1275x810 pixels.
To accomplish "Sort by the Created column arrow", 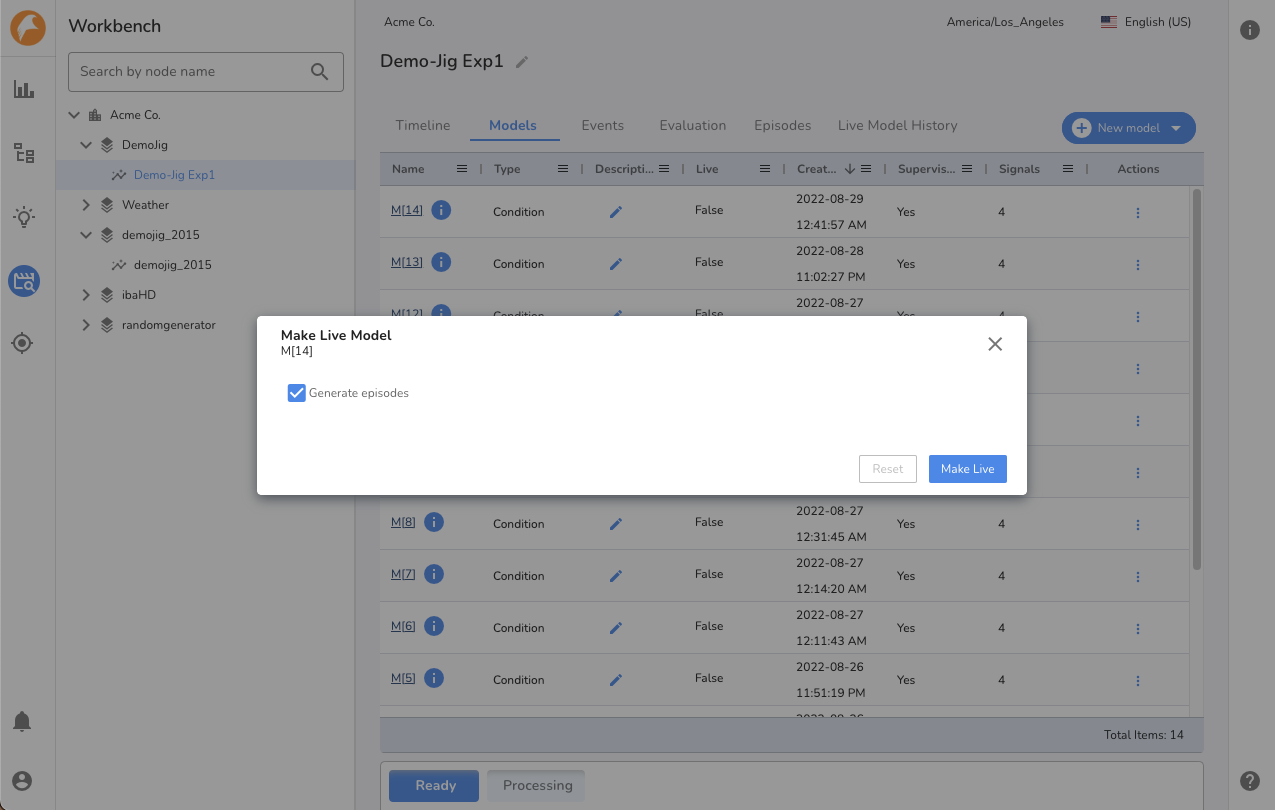I will 850,169.
